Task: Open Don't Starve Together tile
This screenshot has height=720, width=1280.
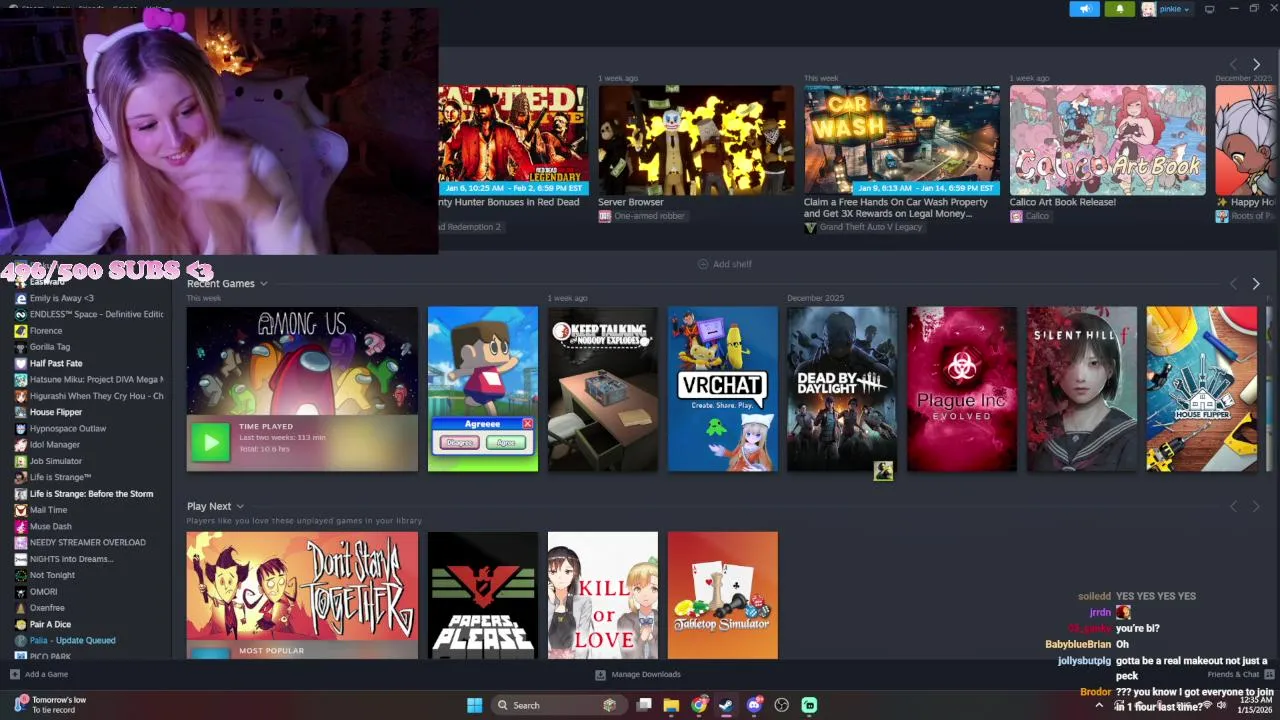Action: (x=302, y=595)
